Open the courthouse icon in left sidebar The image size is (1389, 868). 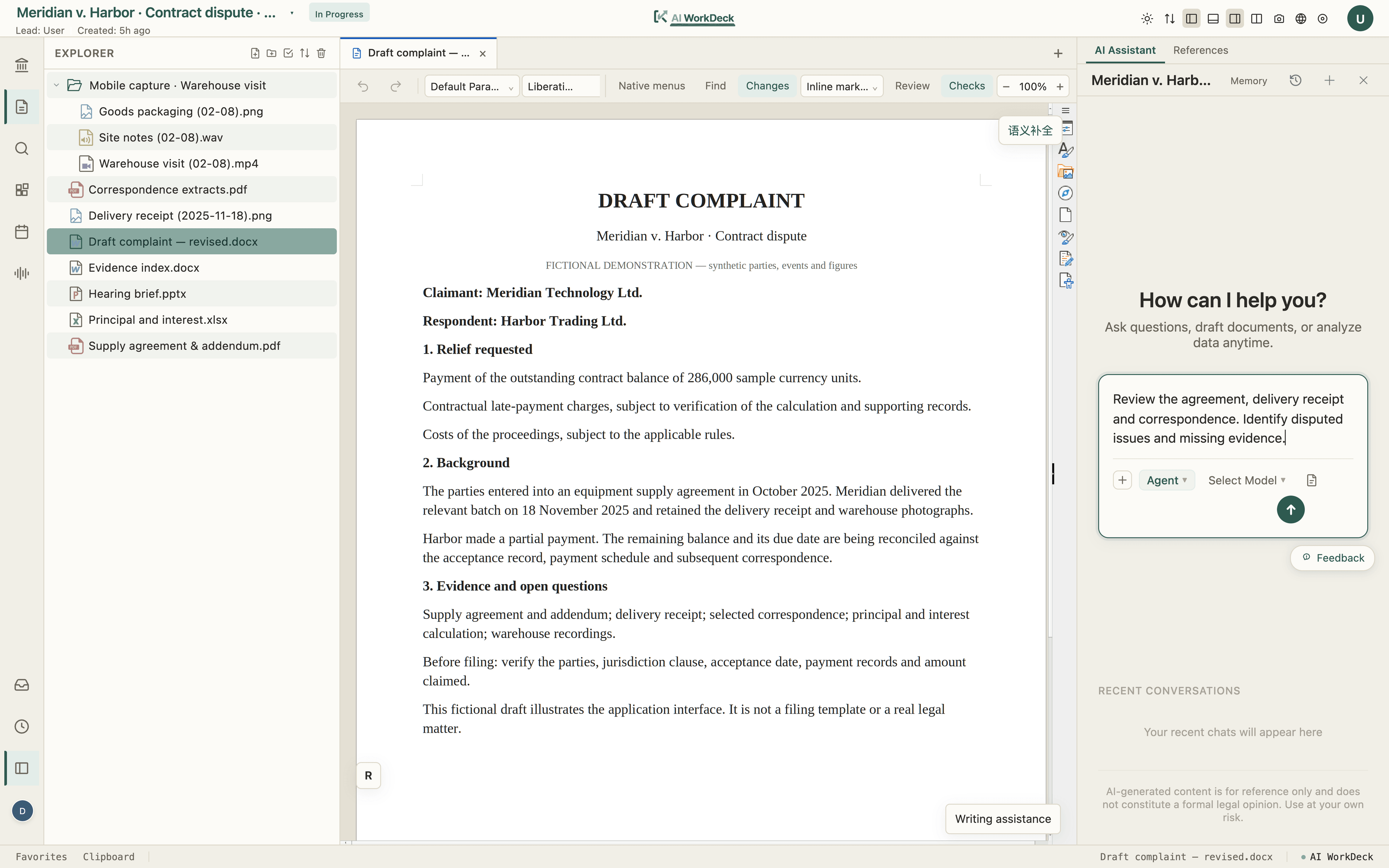click(x=22, y=65)
